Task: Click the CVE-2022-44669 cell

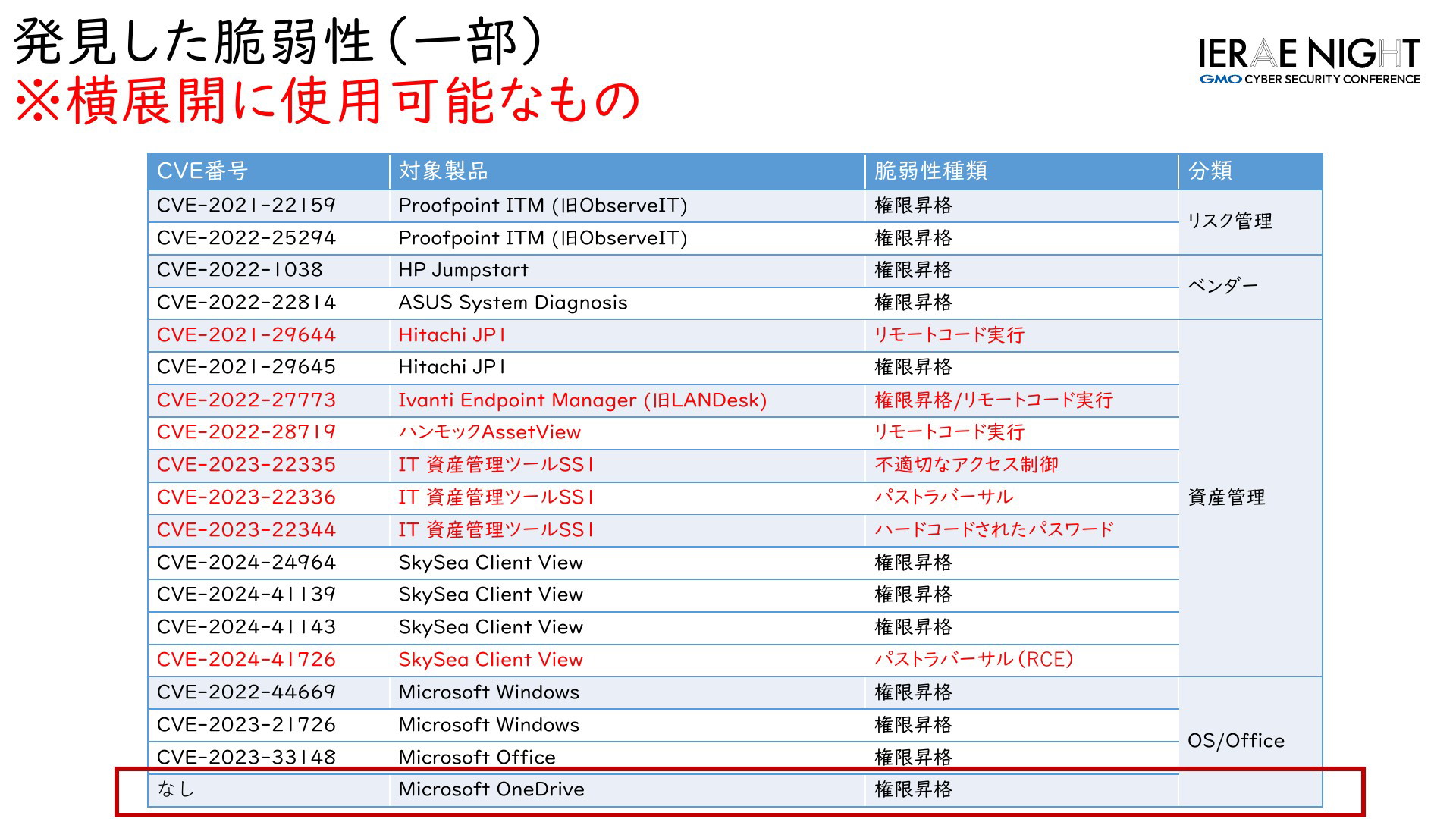Action: click(269, 692)
